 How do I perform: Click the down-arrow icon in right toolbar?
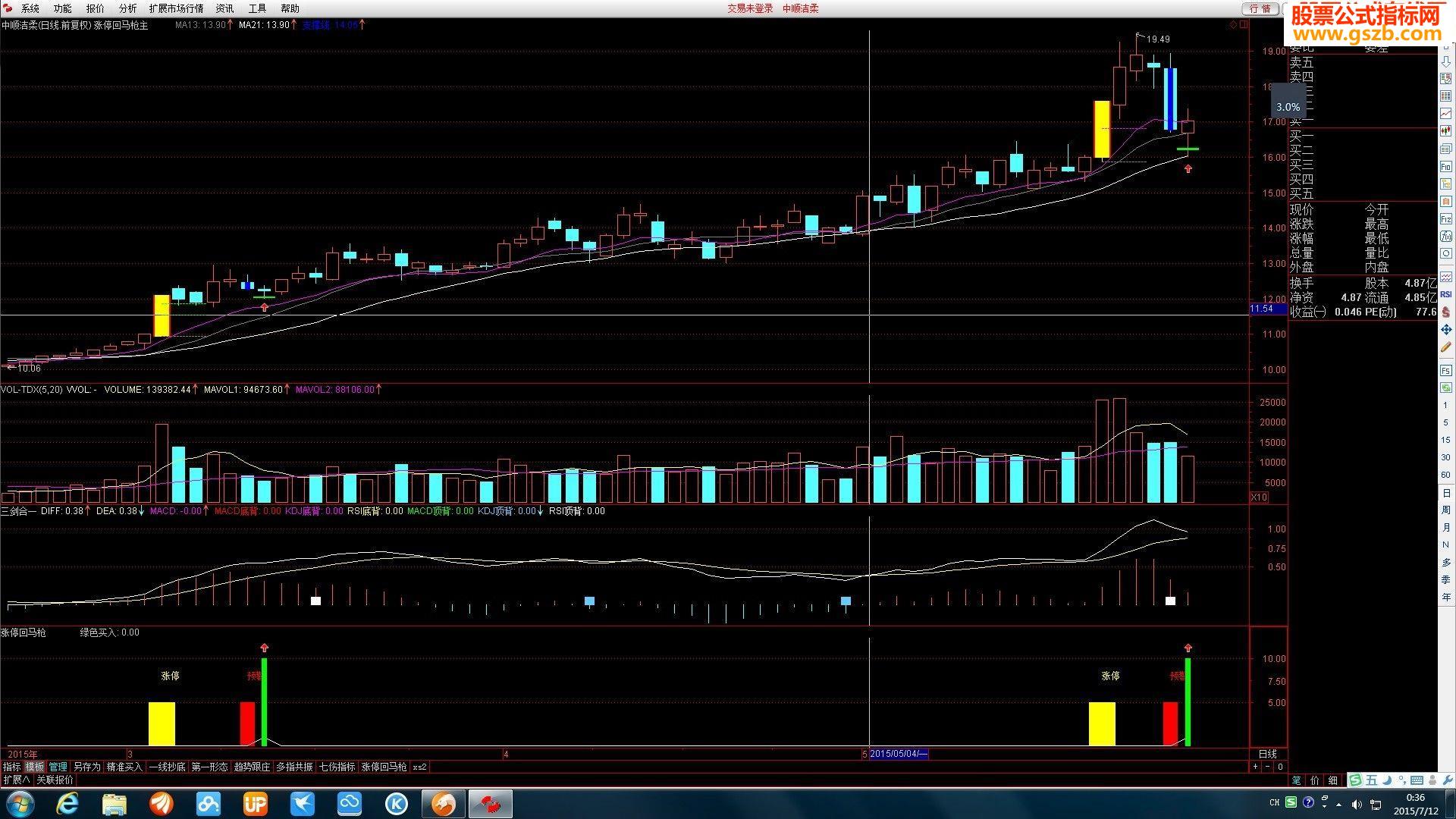pyautogui.click(x=1446, y=62)
